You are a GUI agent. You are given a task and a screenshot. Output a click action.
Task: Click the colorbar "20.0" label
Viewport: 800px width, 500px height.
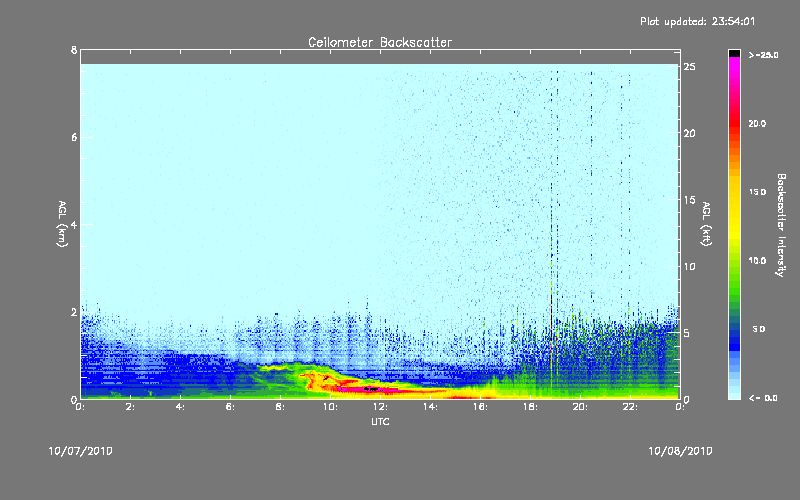click(757, 123)
